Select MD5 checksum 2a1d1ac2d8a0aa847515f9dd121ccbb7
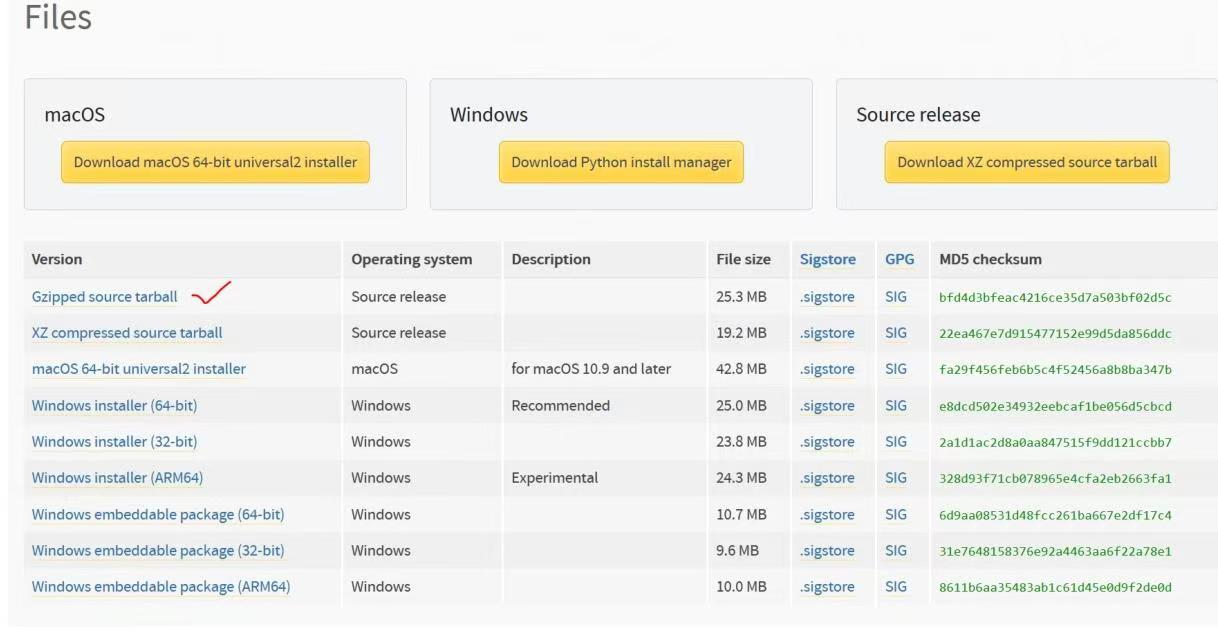Viewport: 1218px width, 630px height. pyautogui.click(x=1055, y=443)
